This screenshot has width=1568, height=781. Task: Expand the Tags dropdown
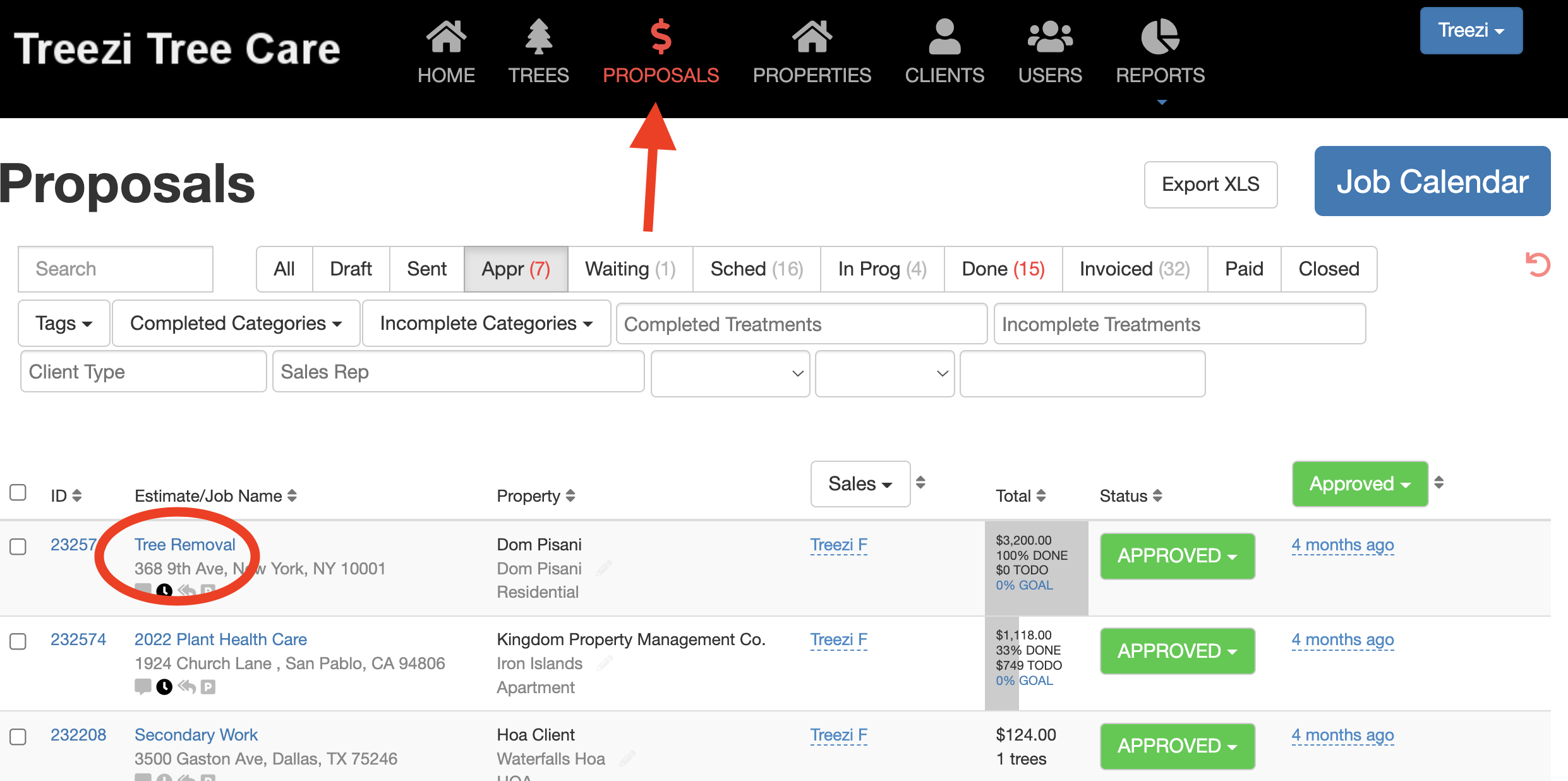click(64, 324)
